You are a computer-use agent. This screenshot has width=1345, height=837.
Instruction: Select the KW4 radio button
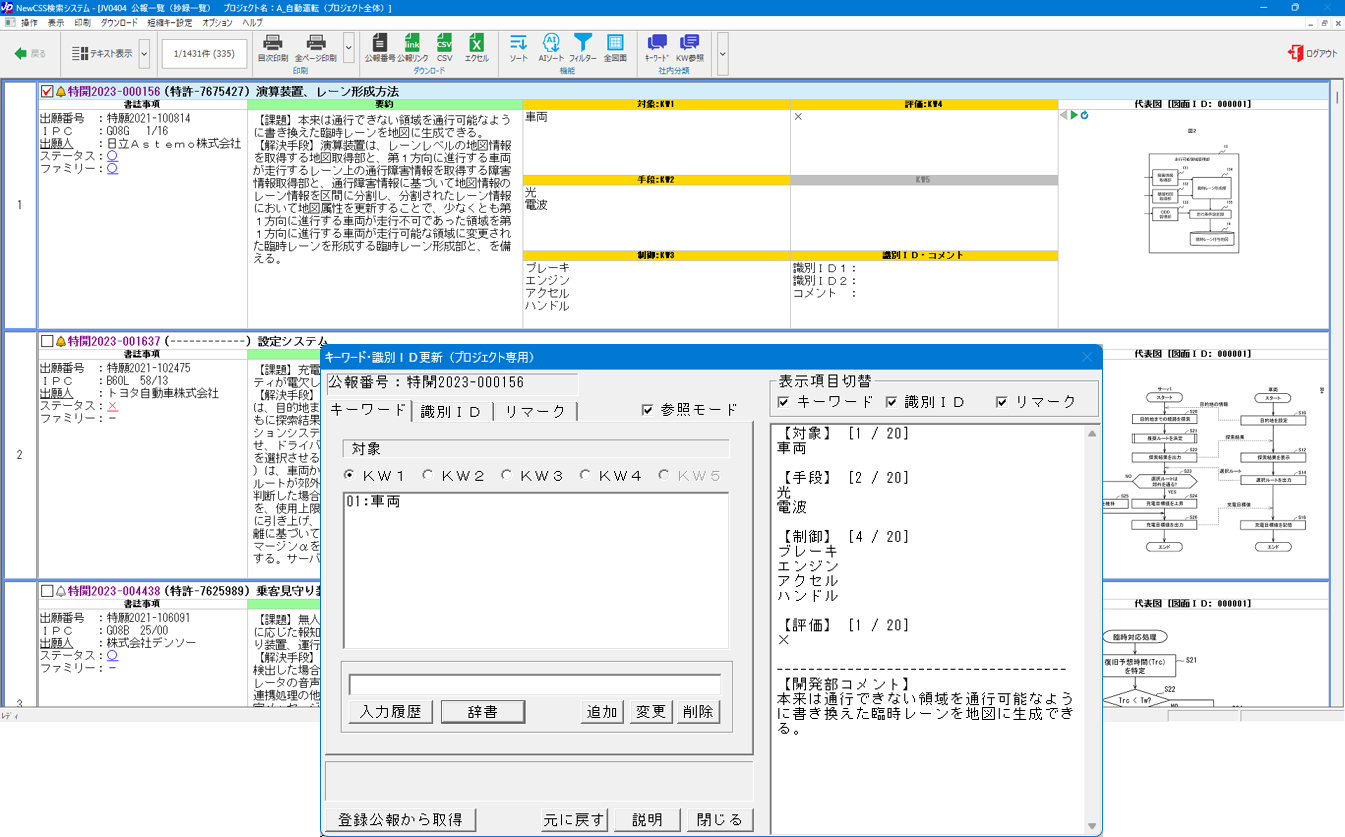coord(586,476)
